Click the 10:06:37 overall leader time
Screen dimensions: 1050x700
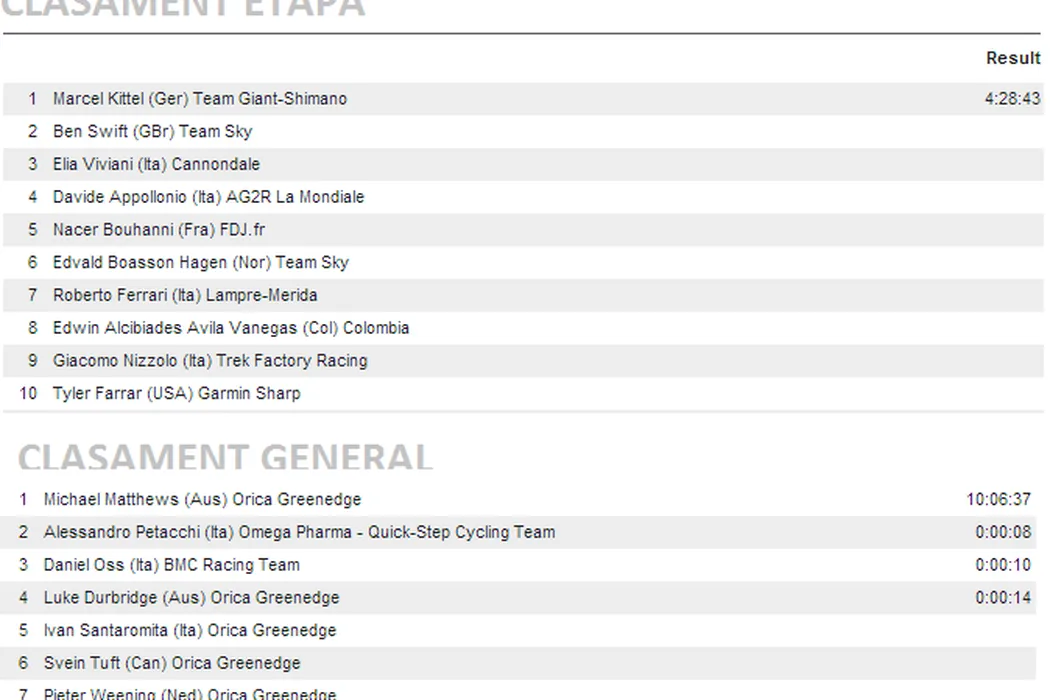click(x=998, y=499)
